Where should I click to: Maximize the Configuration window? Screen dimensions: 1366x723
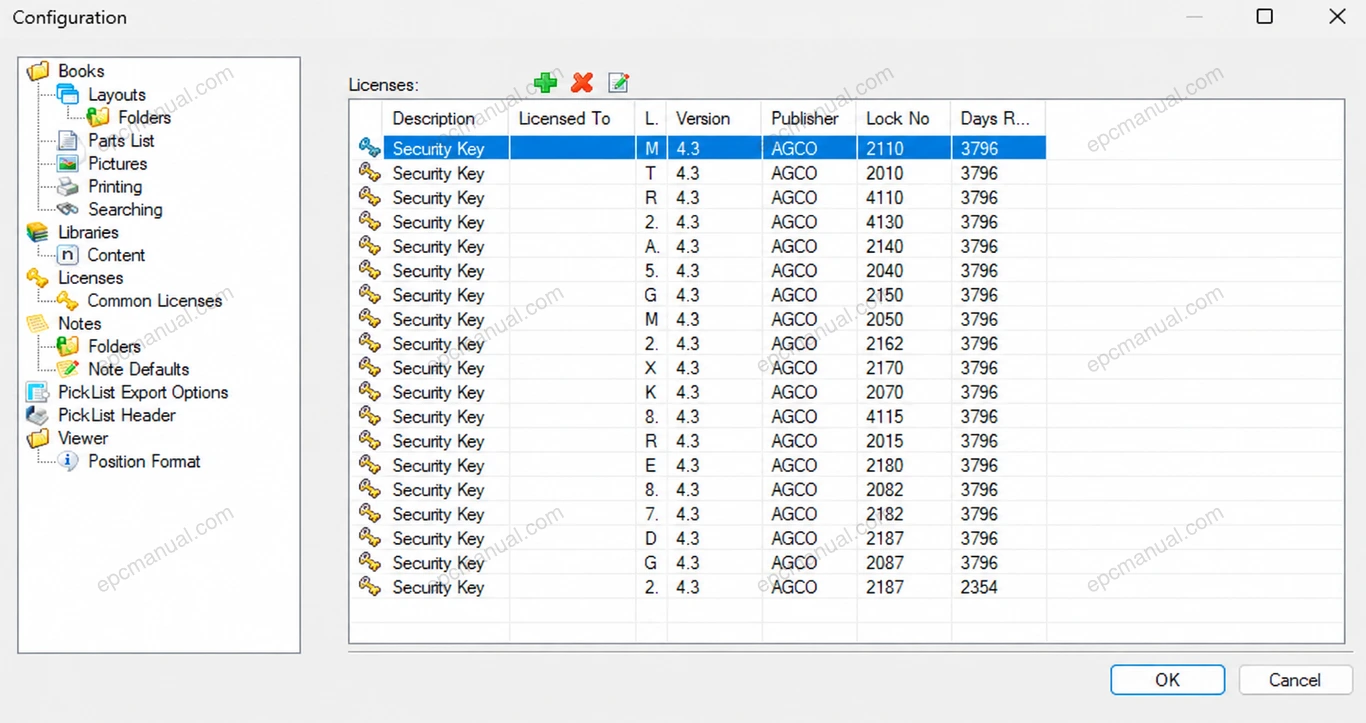[x=1264, y=17]
